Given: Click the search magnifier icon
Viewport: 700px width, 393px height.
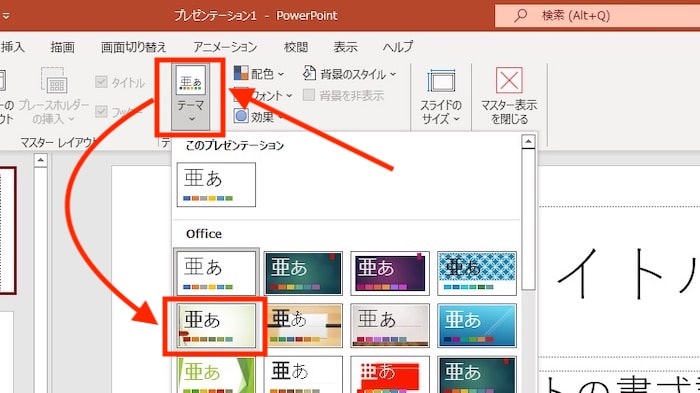Looking at the screenshot, I should tap(520, 16).
